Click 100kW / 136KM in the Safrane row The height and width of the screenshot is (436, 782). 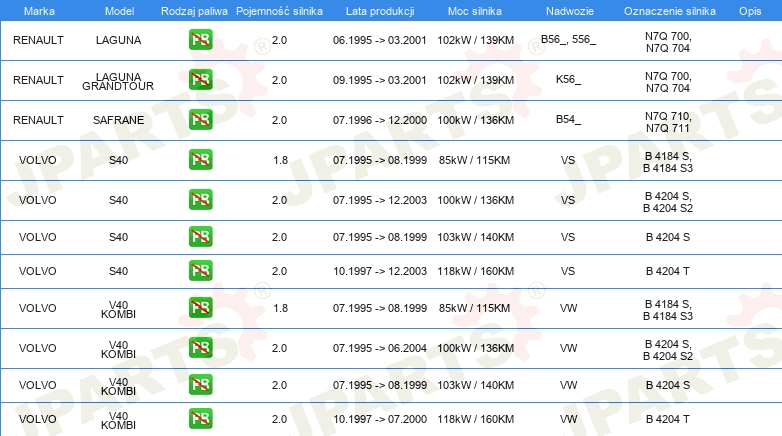[475, 120]
